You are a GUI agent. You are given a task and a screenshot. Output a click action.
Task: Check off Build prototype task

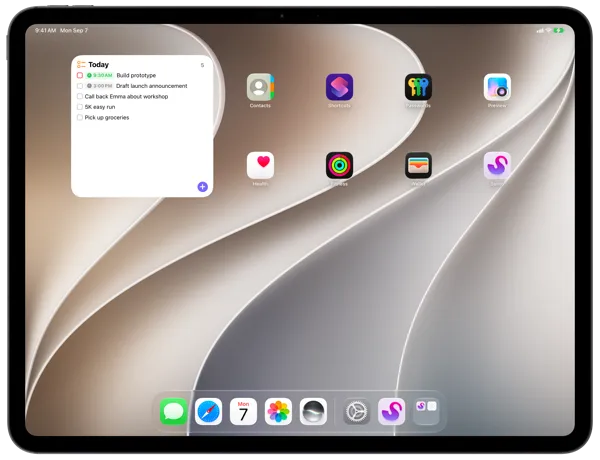point(80,75)
